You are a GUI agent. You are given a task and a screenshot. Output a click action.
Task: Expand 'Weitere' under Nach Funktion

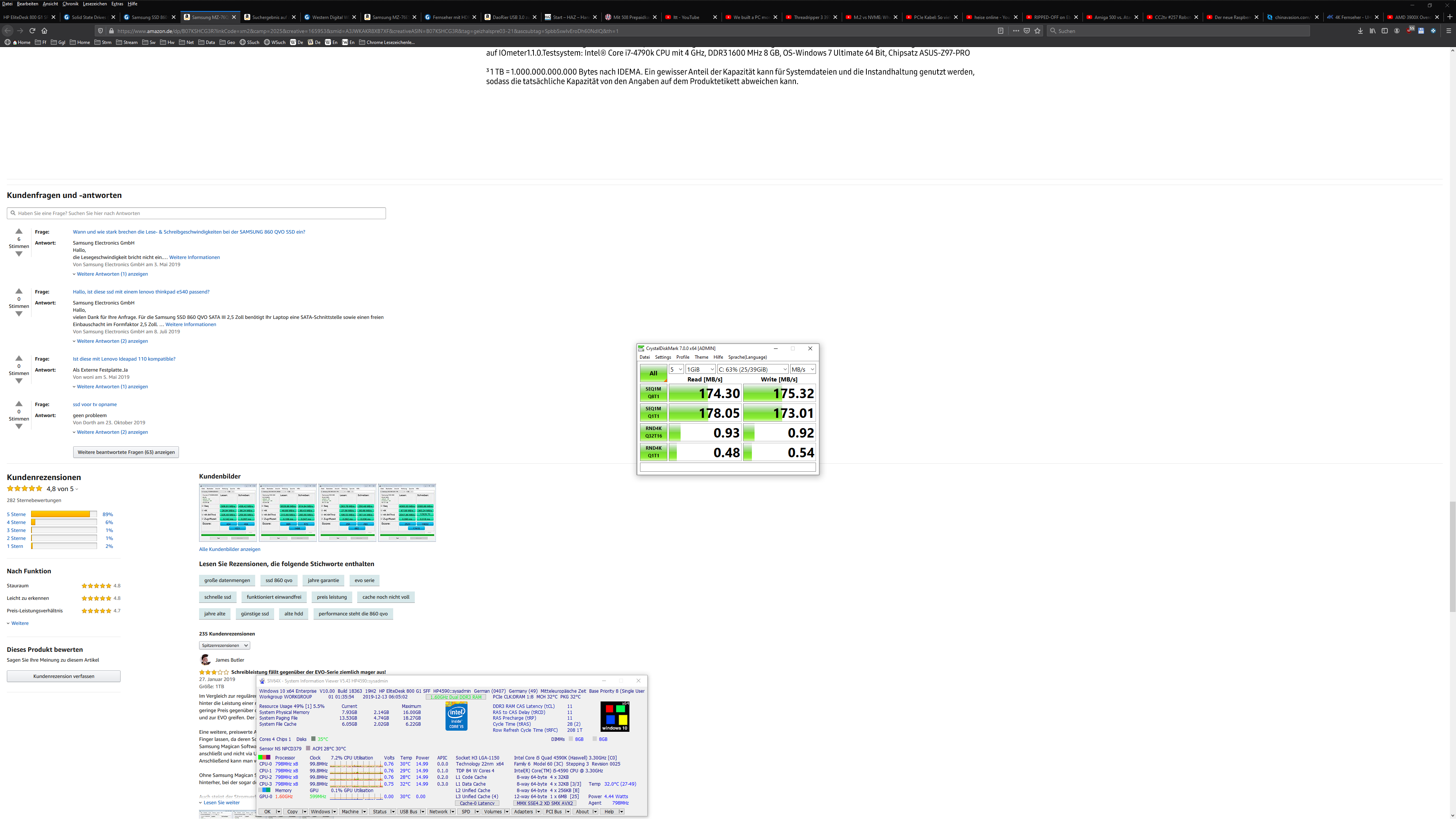pyautogui.click(x=17, y=623)
